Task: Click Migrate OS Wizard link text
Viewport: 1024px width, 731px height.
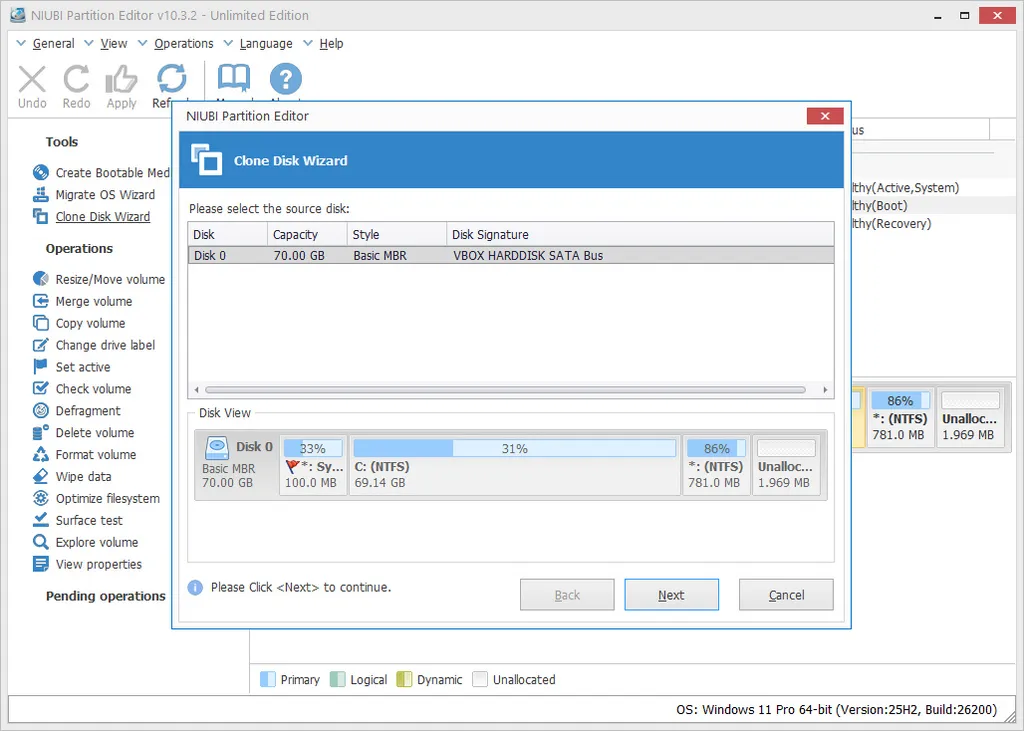Action: [105, 195]
